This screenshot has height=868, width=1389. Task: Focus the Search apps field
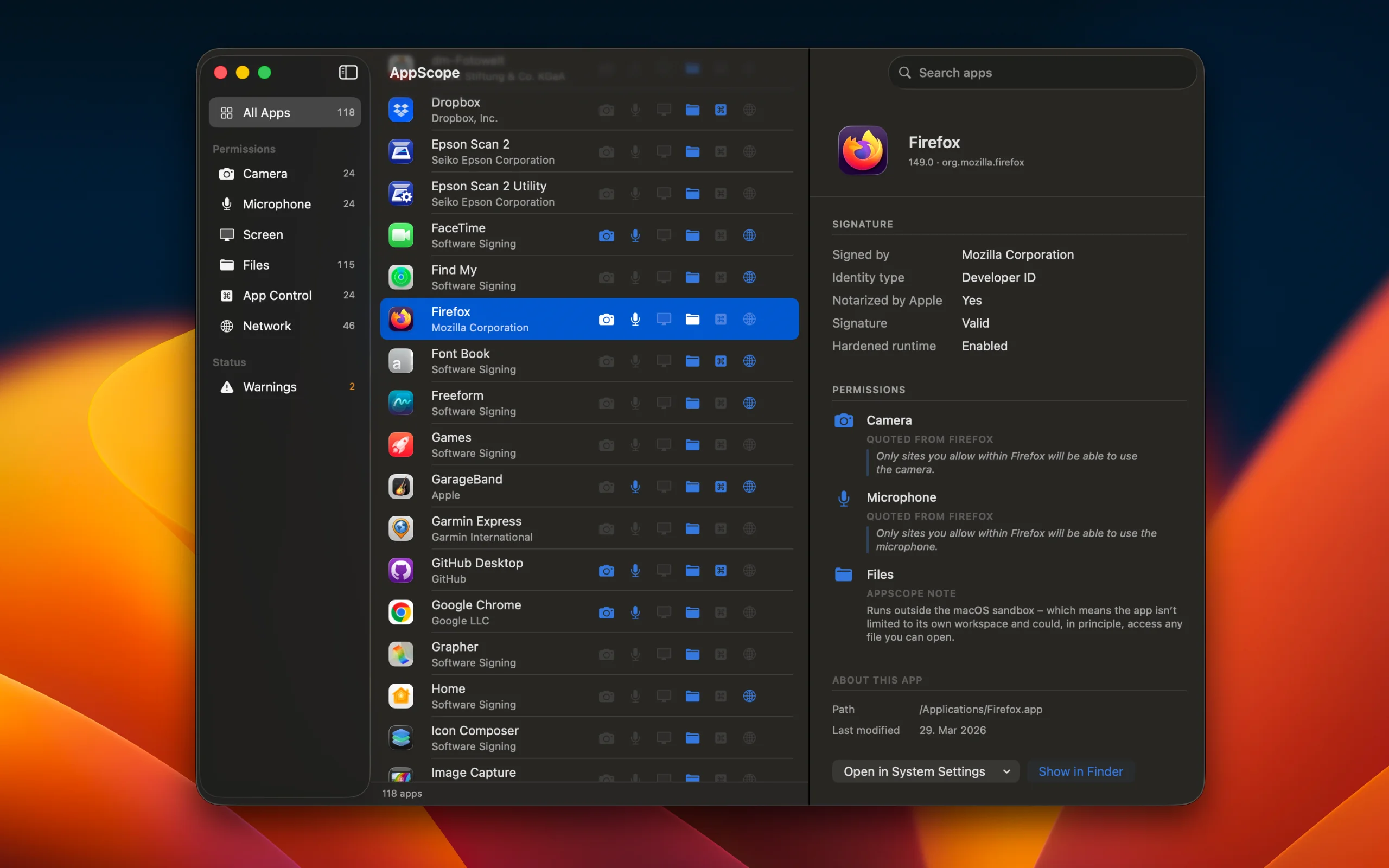tap(1042, 72)
